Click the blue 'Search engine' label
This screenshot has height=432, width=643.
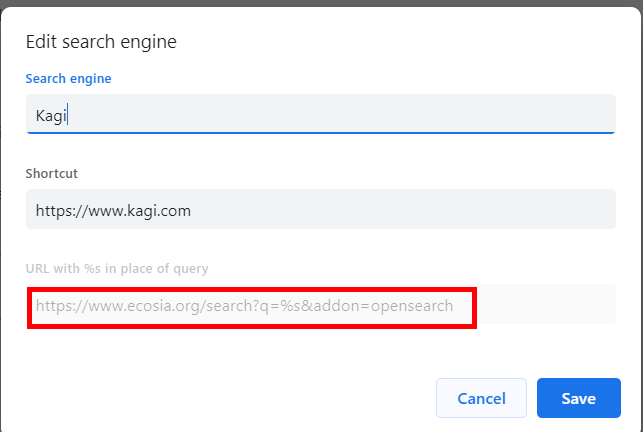pyautogui.click(x=68, y=78)
